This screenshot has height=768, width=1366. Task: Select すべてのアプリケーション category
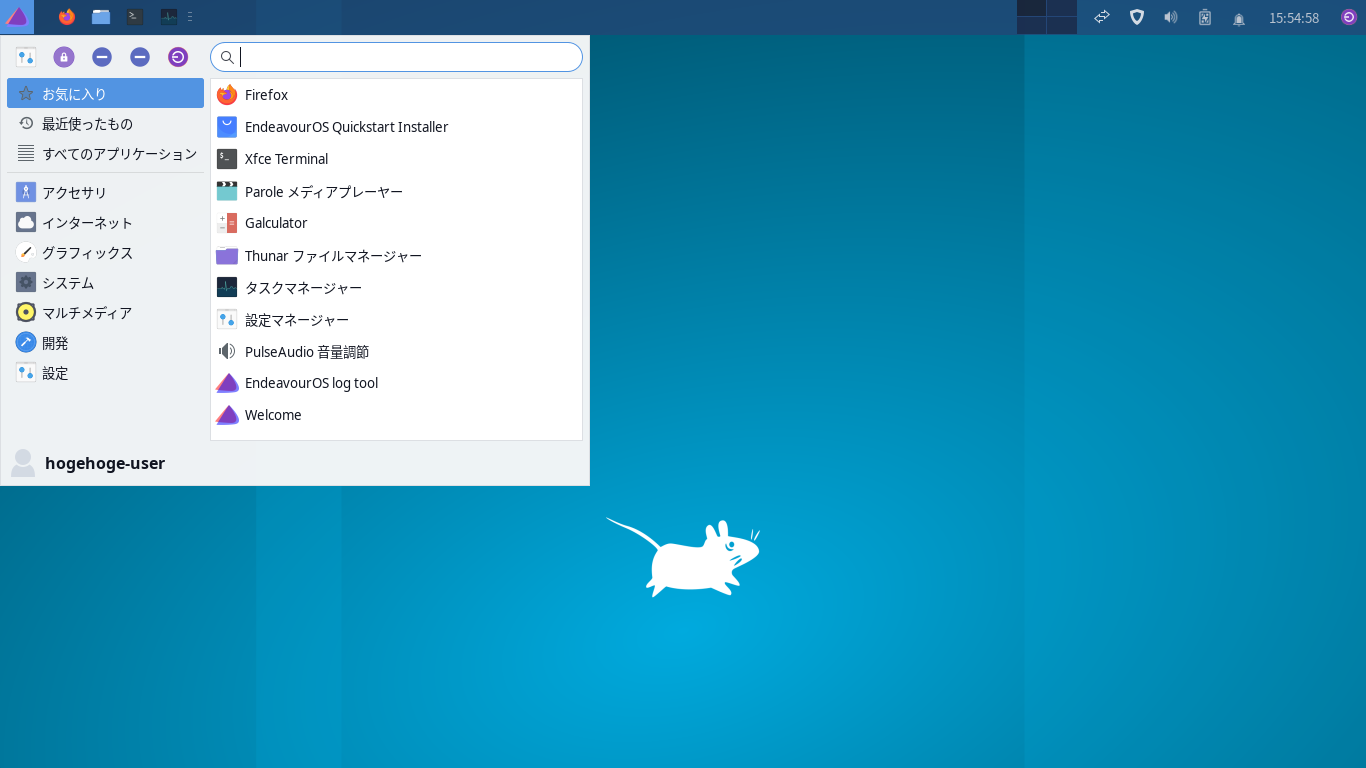pos(105,153)
